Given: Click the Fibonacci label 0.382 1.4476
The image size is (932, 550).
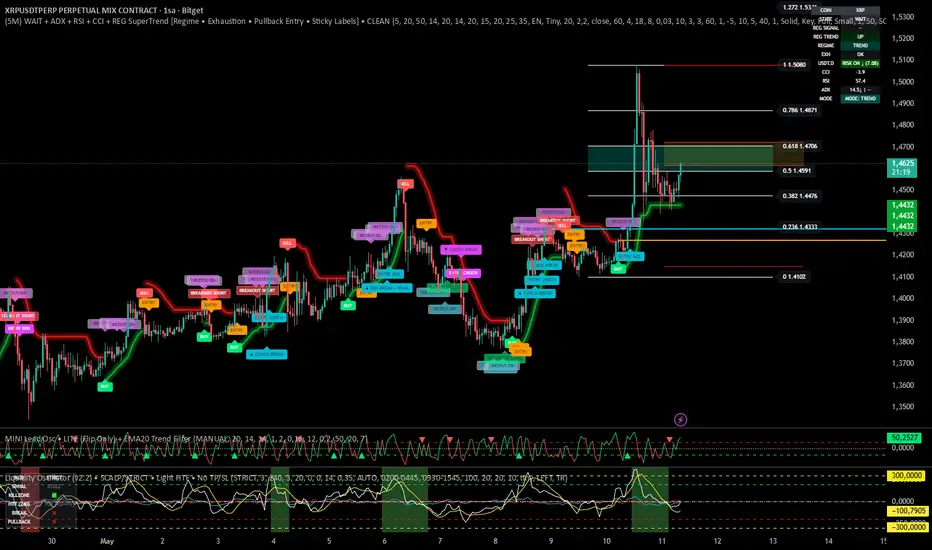Looking at the screenshot, I should pos(799,196).
